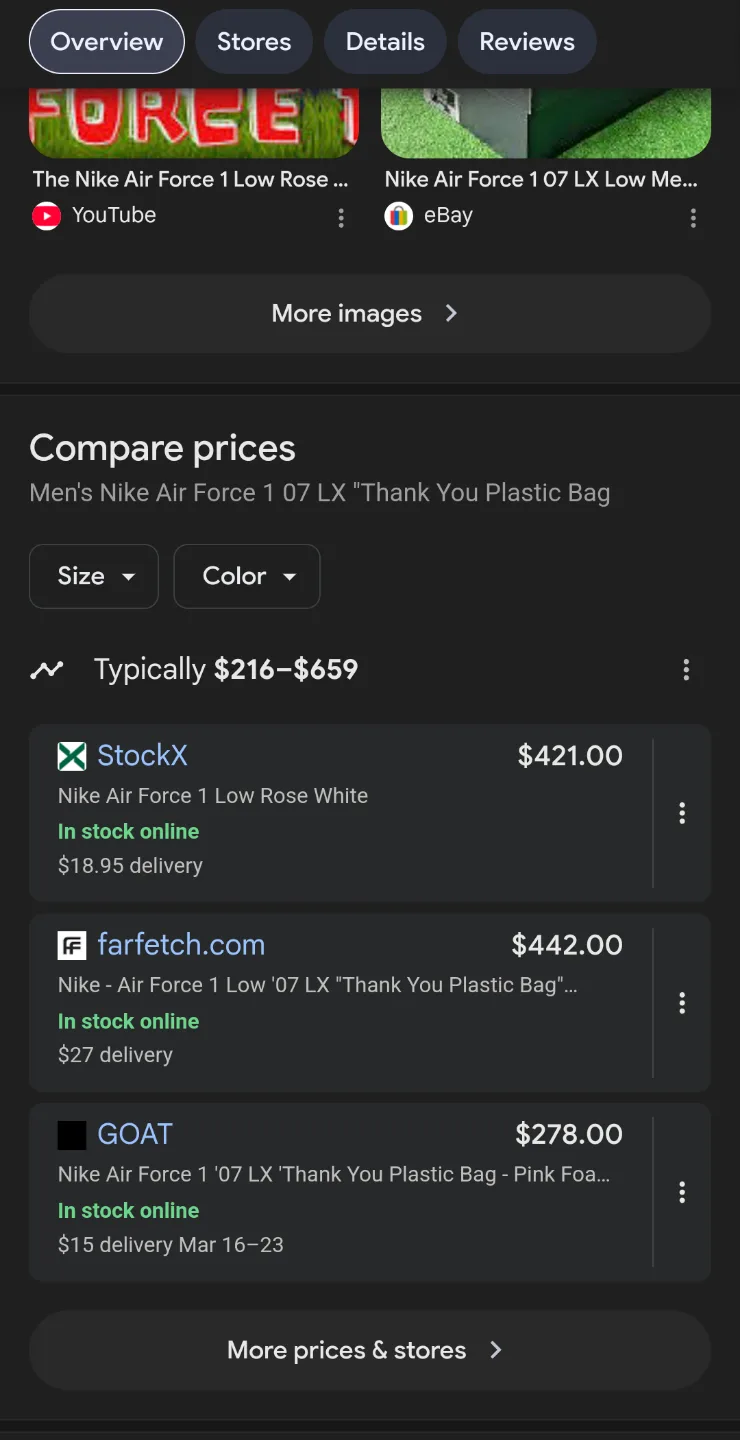Image resolution: width=740 pixels, height=1440 pixels.
Task: Open options menu for the GOAT listing
Action: (682, 1192)
